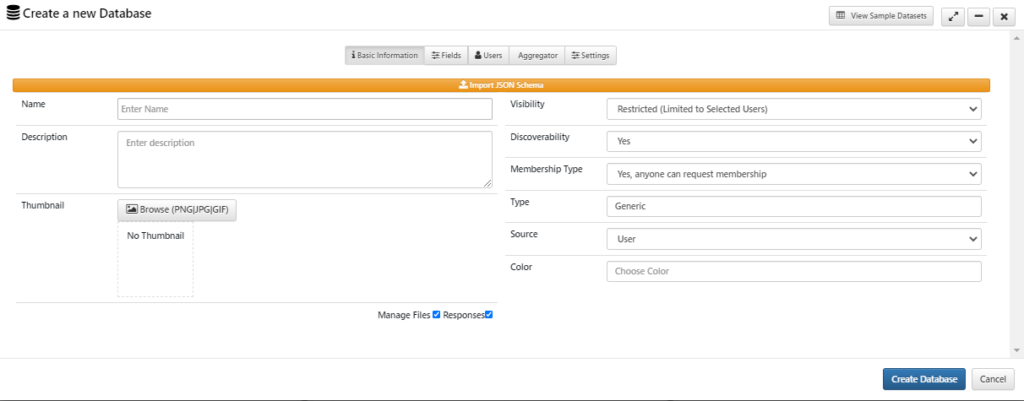
Task: Toggle the Responses checkbox
Action: (x=488, y=315)
